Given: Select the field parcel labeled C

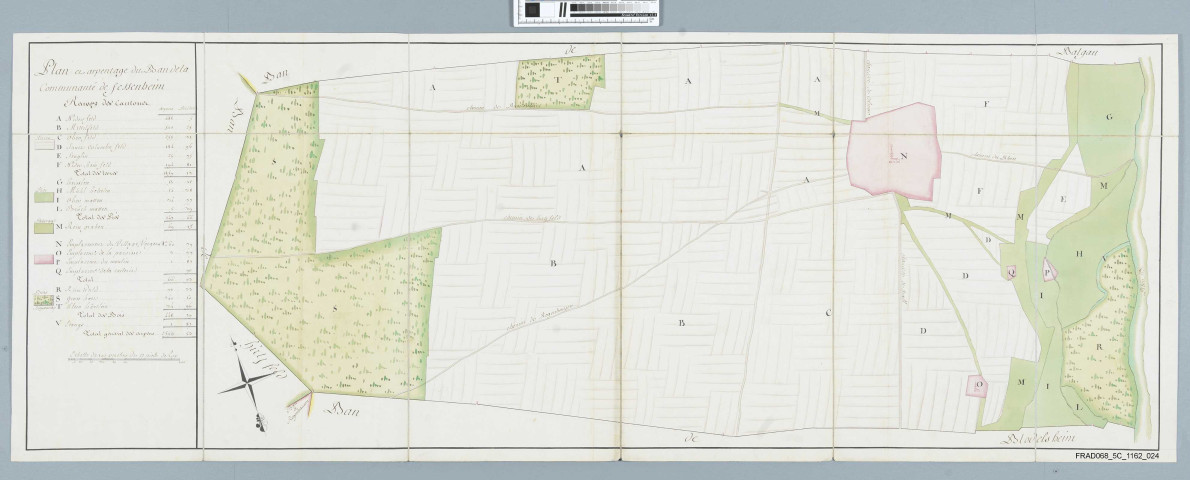Looking at the screenshot, I should 828,313.
